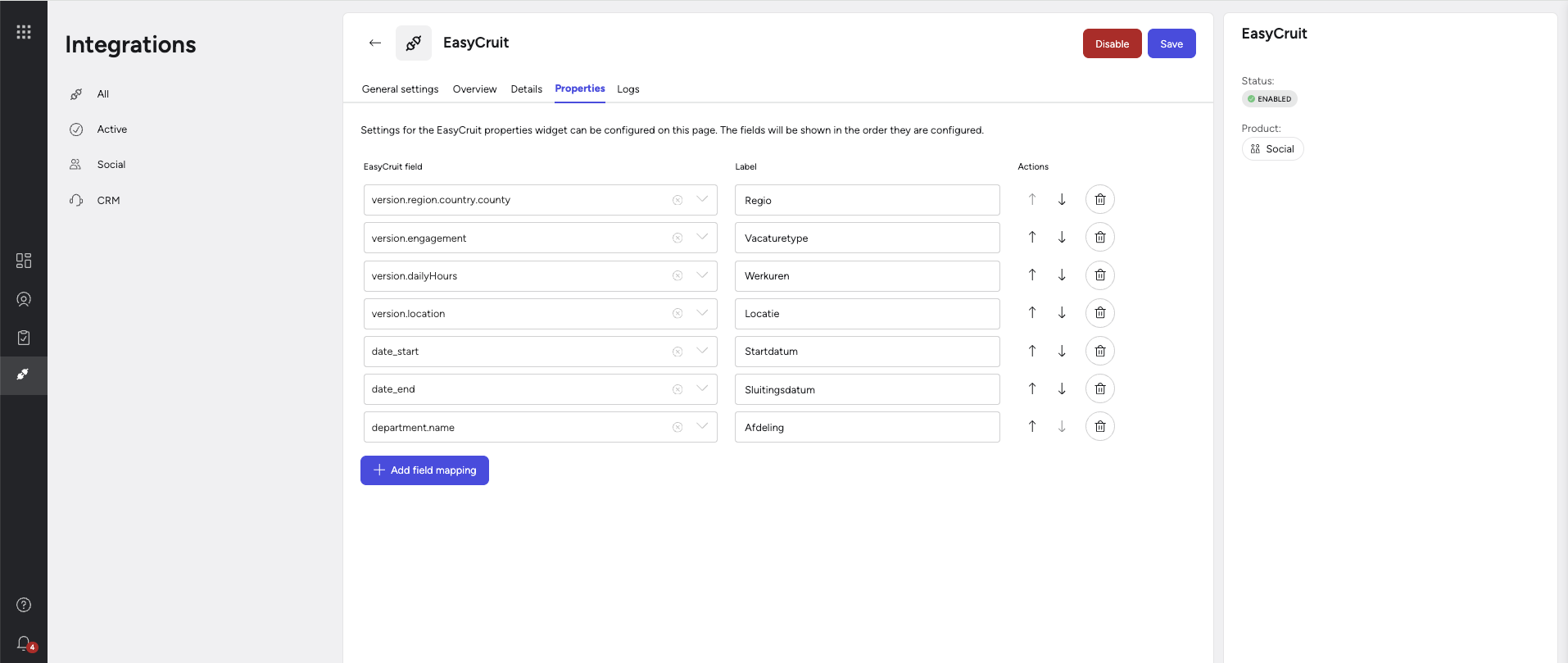1568x663 pixels.
Task: Clear the version.dailyHours field selection
Action: click(678, 276)
